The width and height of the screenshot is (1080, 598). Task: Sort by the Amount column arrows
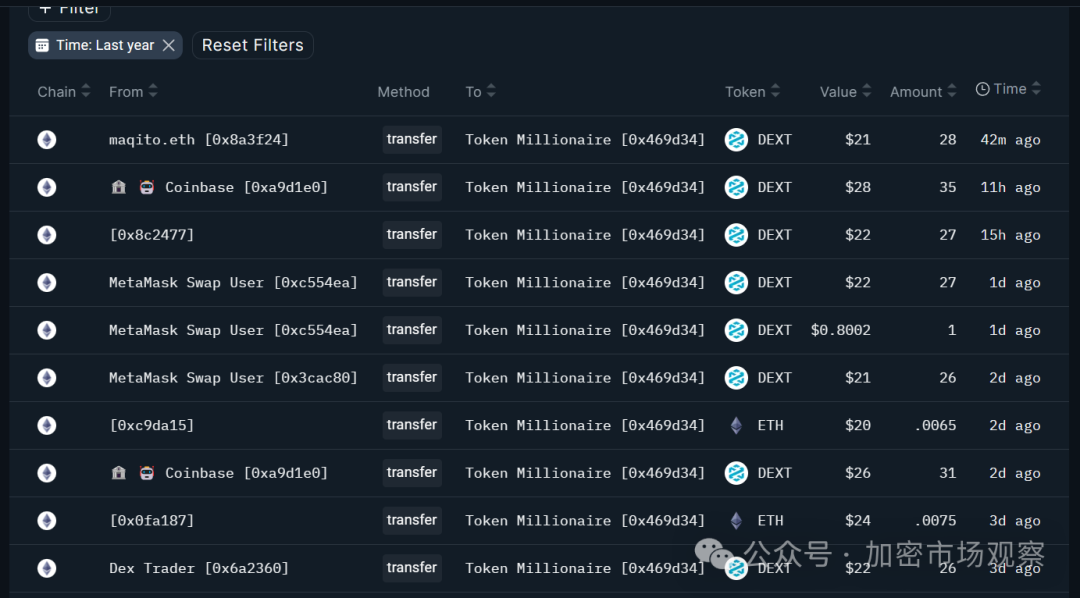pyautogui.click(x=952, y=90)
